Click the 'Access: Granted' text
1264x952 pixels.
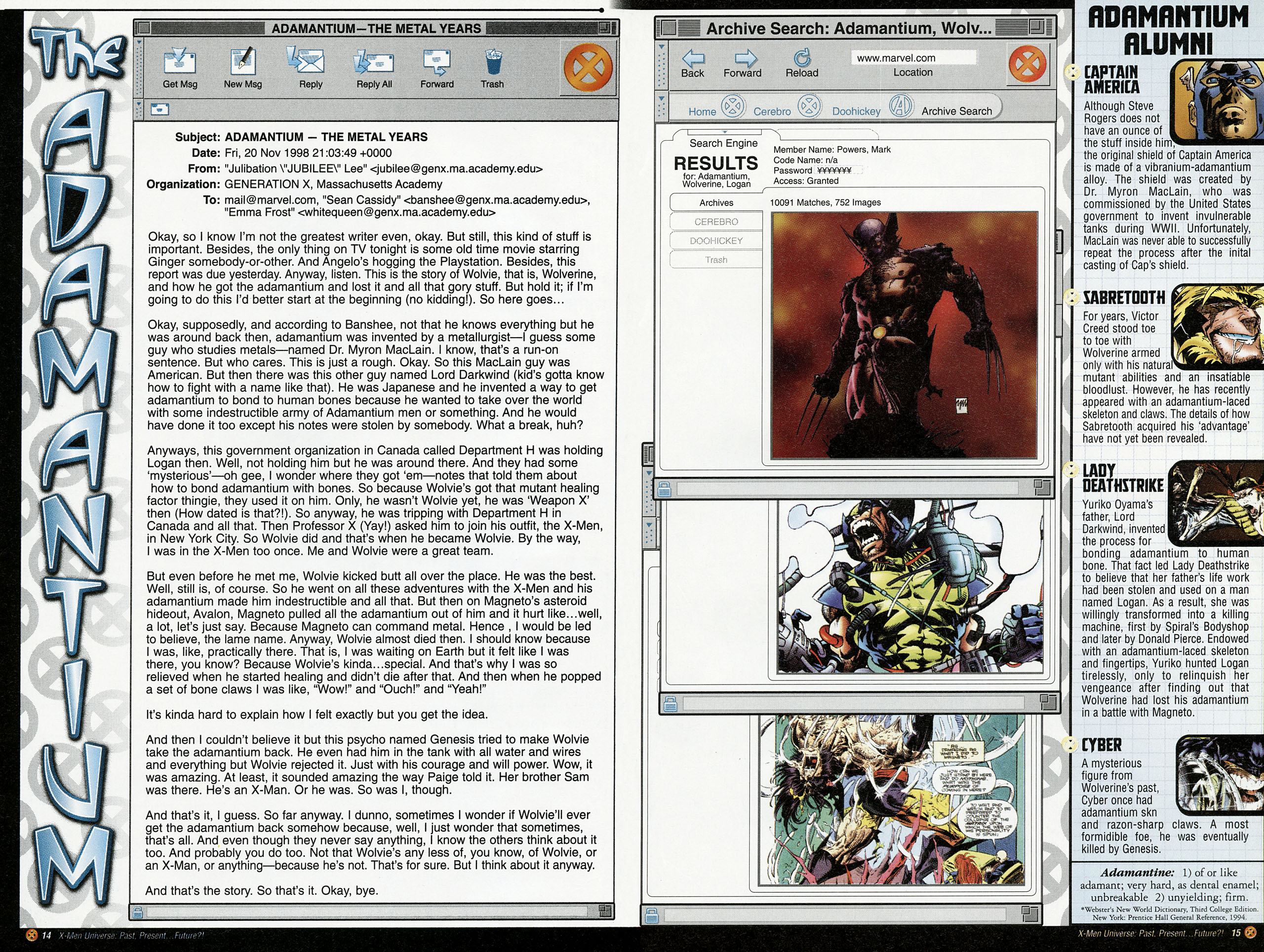click(x=806, y=181)
